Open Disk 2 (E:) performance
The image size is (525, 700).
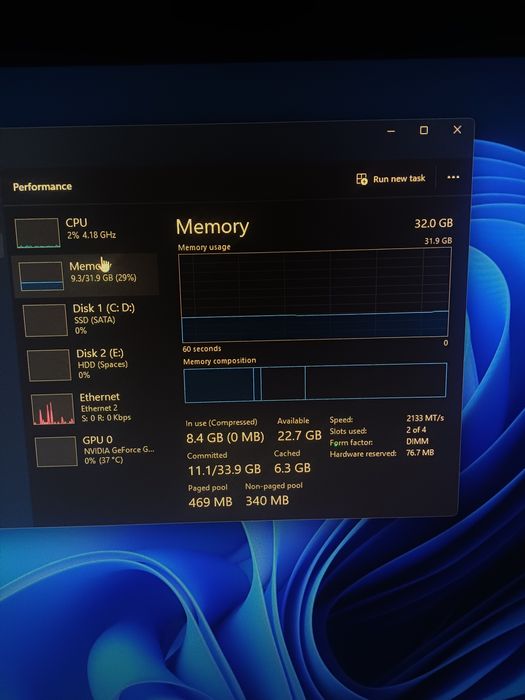click(89, 364)
